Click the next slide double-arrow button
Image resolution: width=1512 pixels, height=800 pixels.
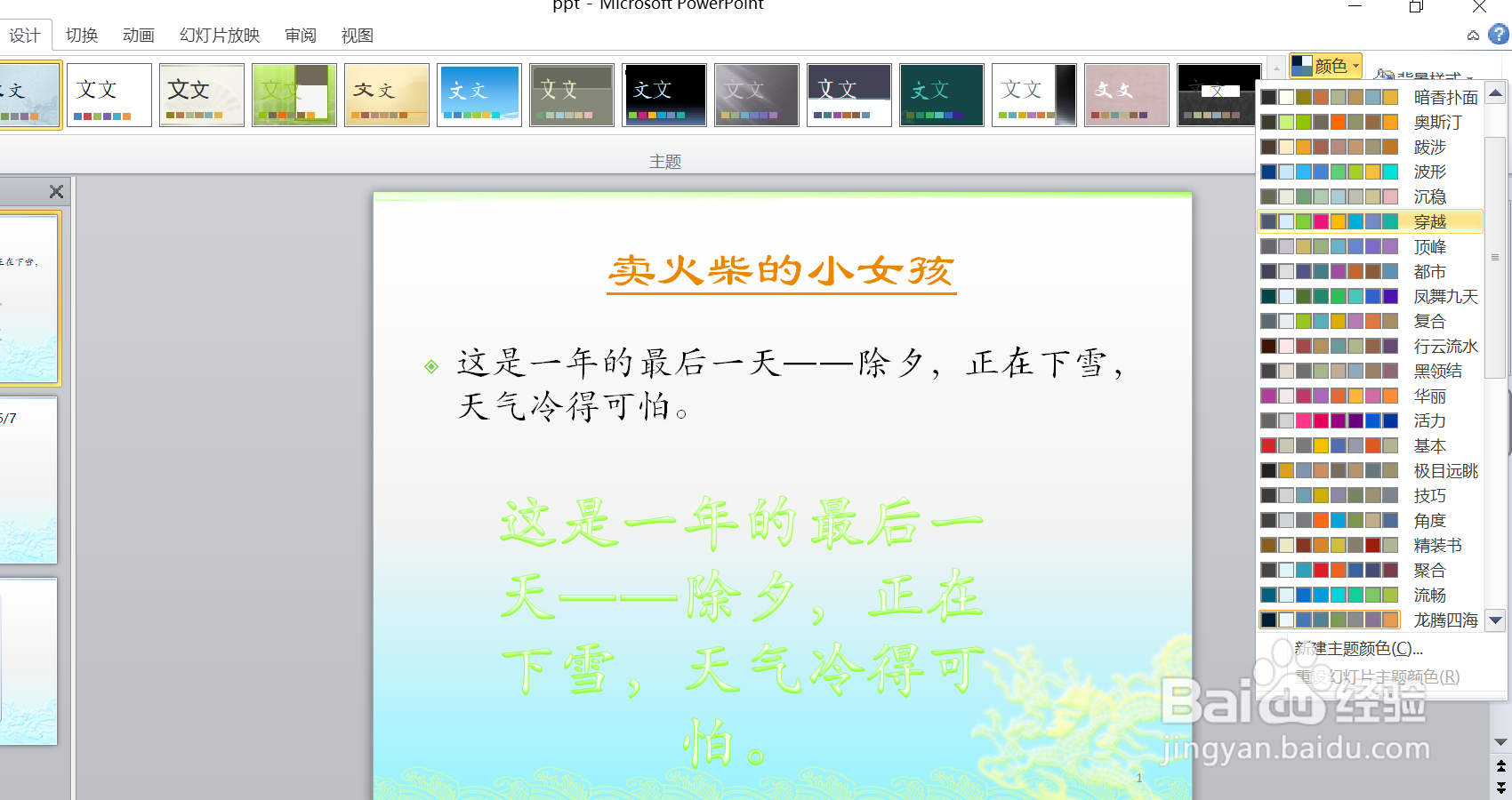[x=1501, y=787]
